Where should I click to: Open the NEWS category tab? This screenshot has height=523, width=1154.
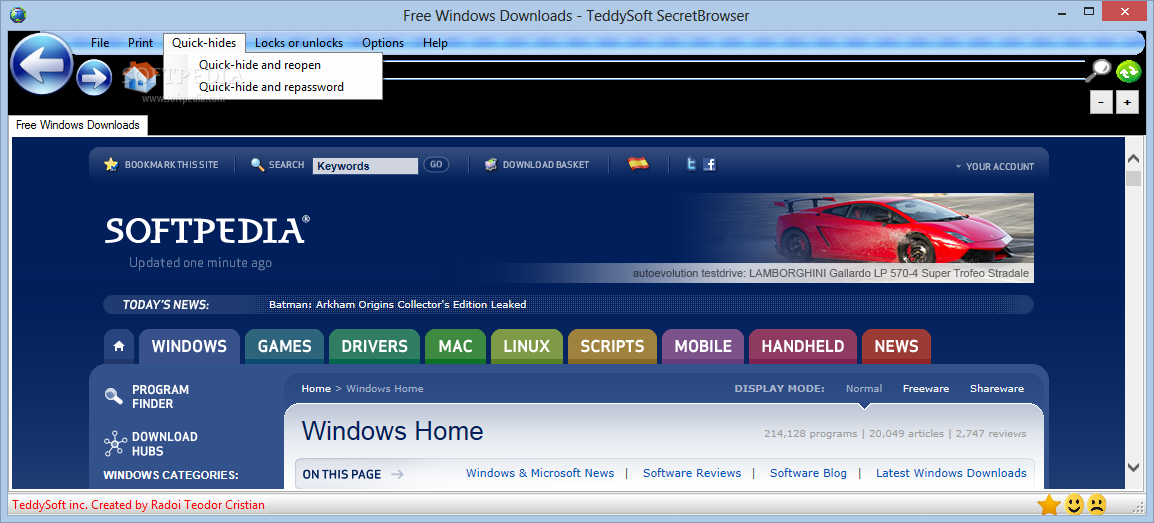coord(896,346)
